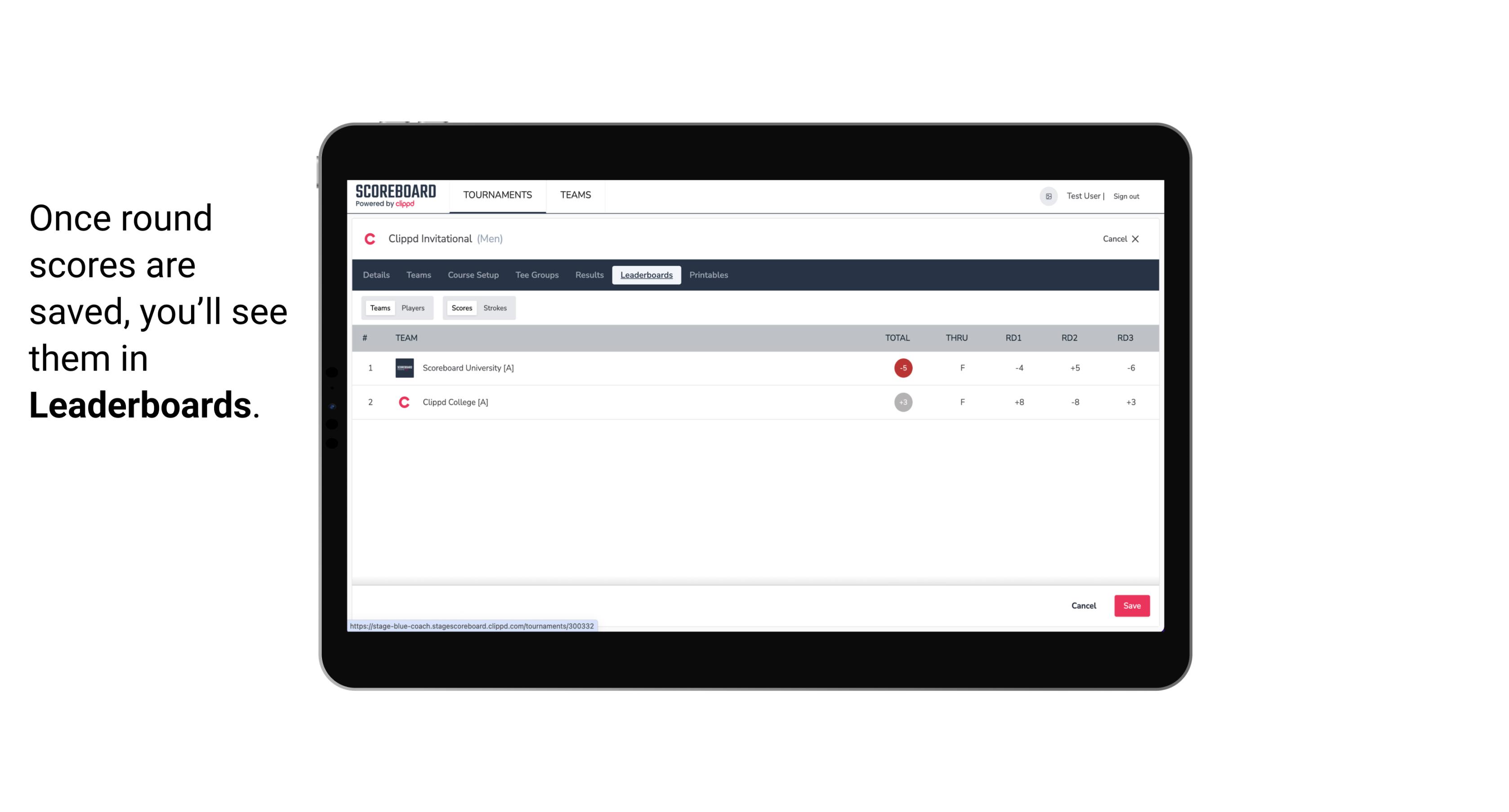Click the Save button
1509x812 pixels.
[x=1131, y=605]
